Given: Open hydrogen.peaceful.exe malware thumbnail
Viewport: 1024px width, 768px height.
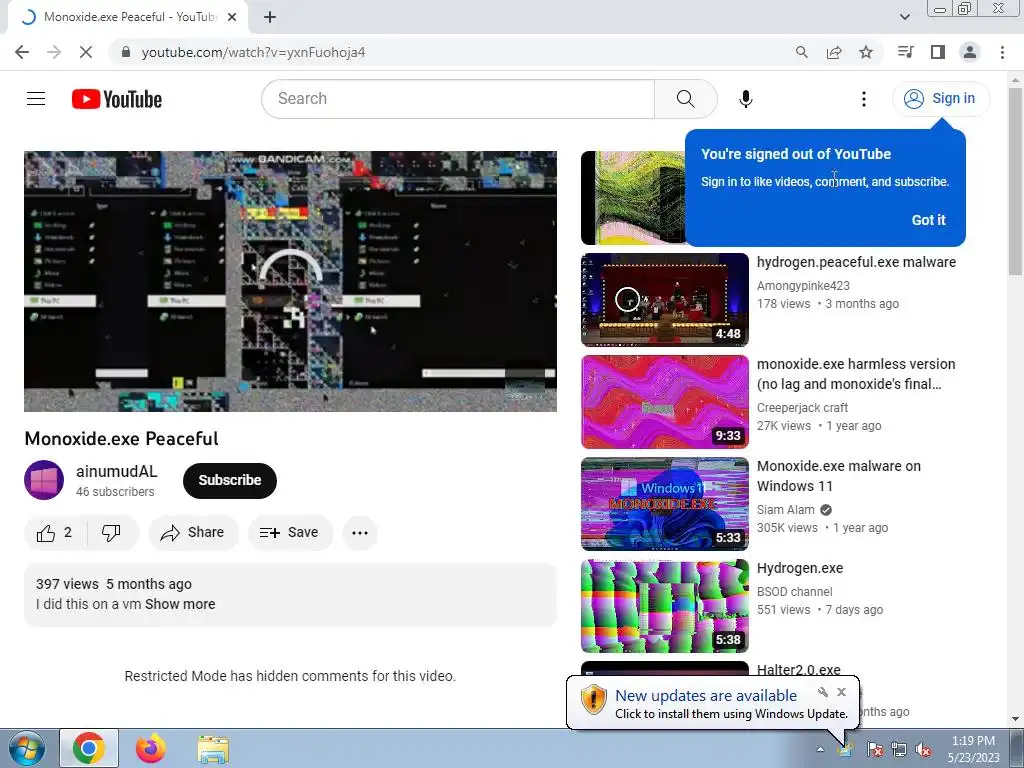Looking at the screenshot, I should [665, 300].
